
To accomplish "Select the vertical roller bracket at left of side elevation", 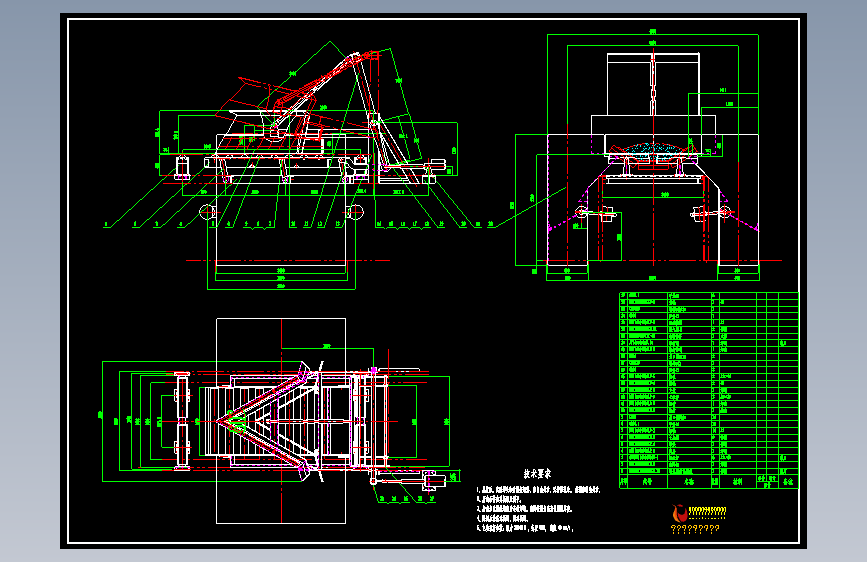I will (182, 166).
